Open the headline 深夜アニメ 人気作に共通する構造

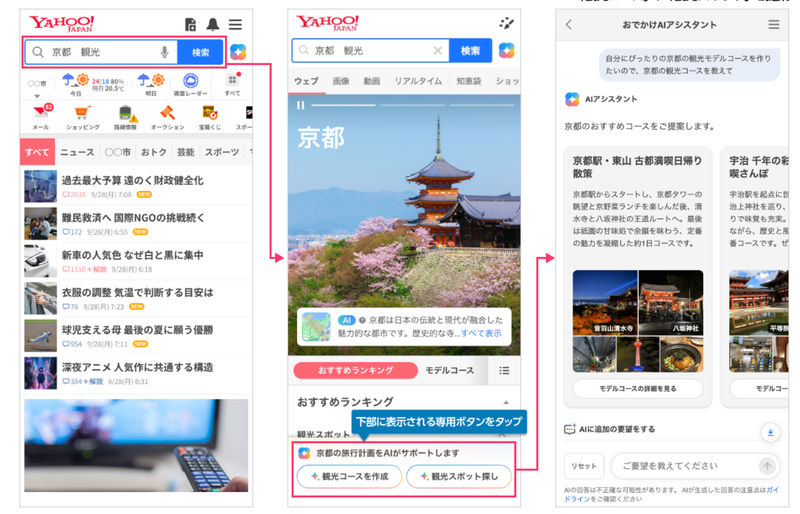coord(138,368)
